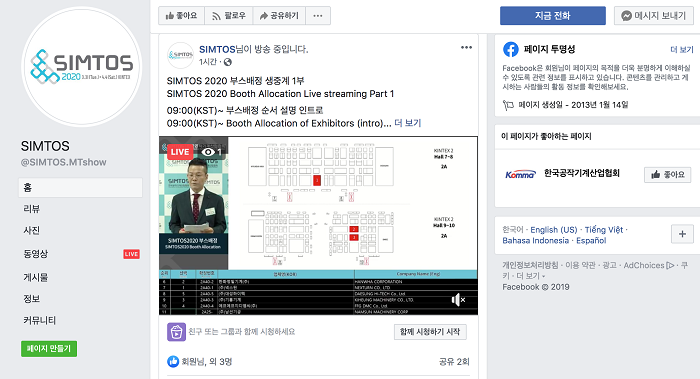Open 광고 advertising footer link
This screenshot has height=379, width=700.
click(x=609, y=265)
